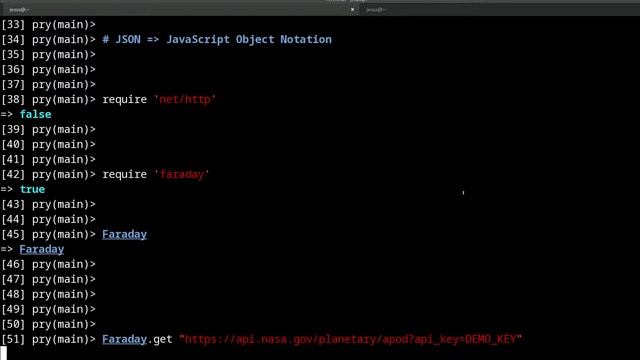This screenshot has height=360, width=640.
Task: Click Faraday in the line 51 command
Action: coord(124,339)
